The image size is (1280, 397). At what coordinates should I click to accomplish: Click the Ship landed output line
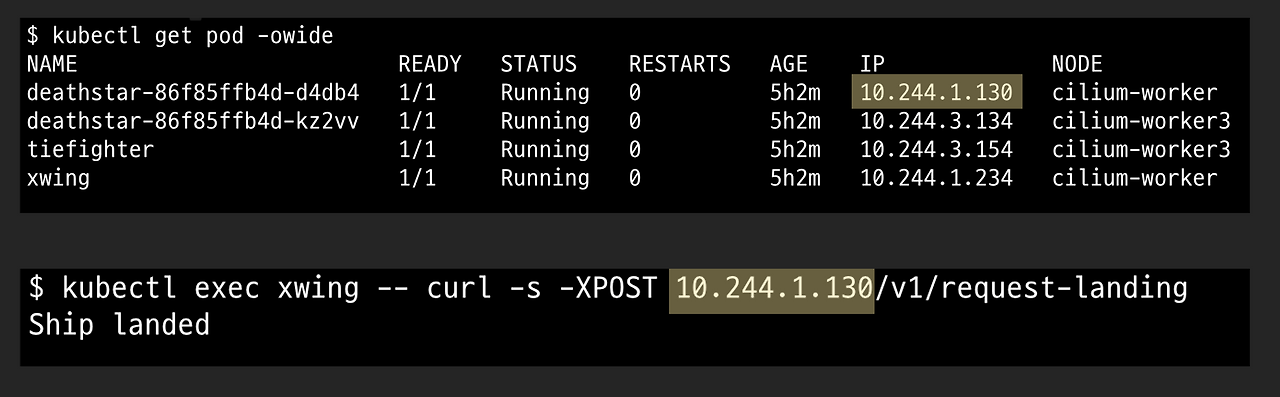[119, 325]
